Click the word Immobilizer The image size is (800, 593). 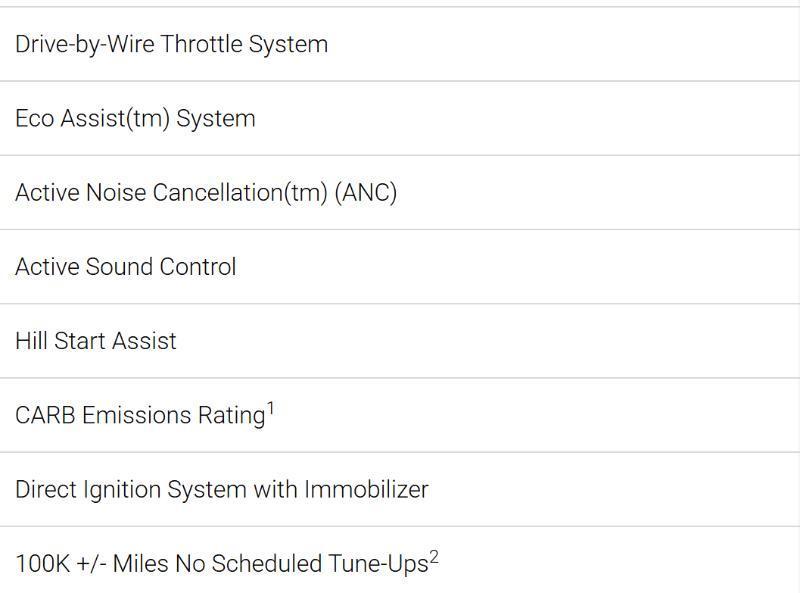(x=366, y=489)
